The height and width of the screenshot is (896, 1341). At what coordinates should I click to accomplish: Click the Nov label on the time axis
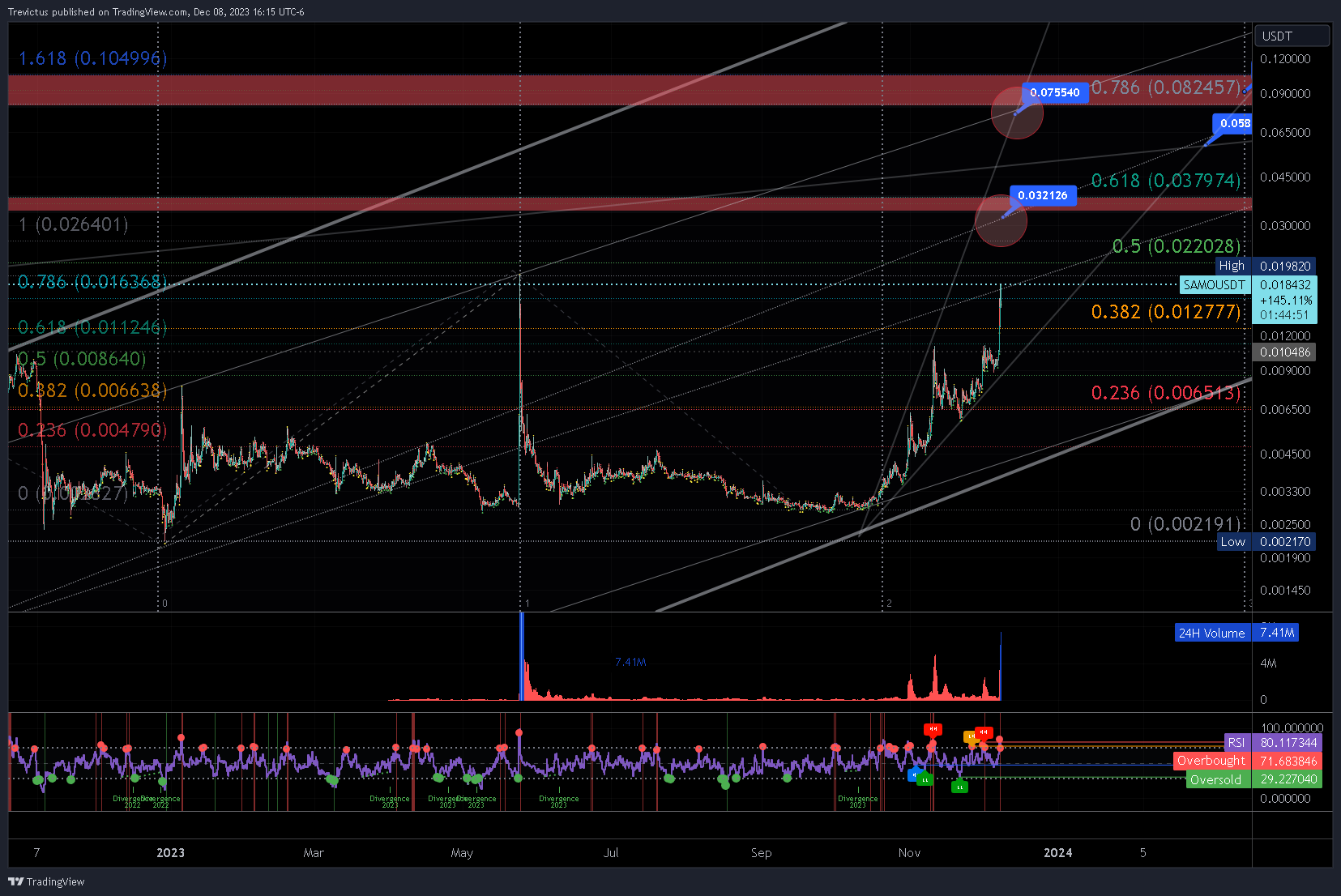[x=909, y=852]
